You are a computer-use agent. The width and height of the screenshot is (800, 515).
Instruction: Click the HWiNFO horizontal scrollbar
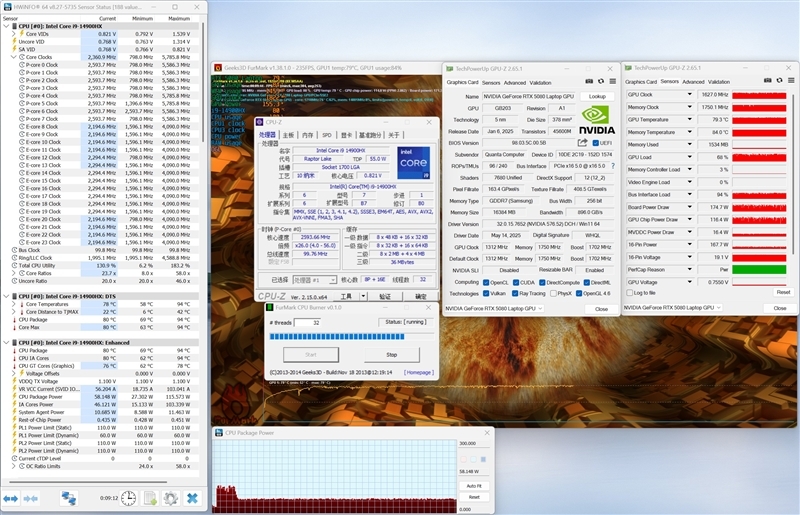click(x=88, y=482)
